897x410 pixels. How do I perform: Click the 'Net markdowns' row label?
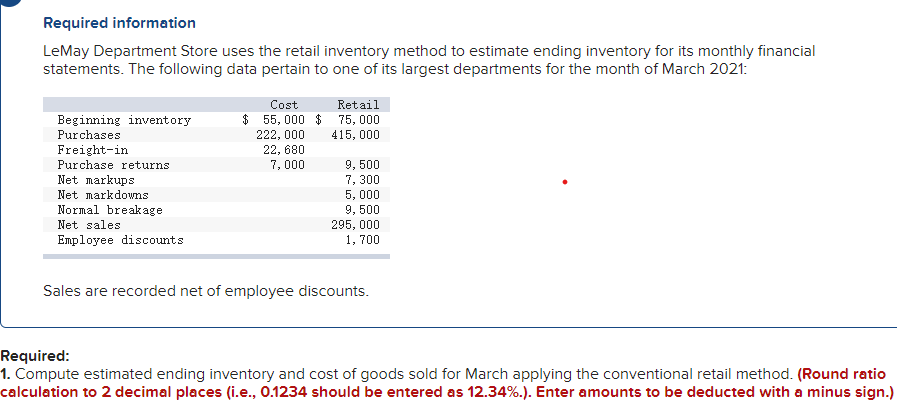click(103, 195)
